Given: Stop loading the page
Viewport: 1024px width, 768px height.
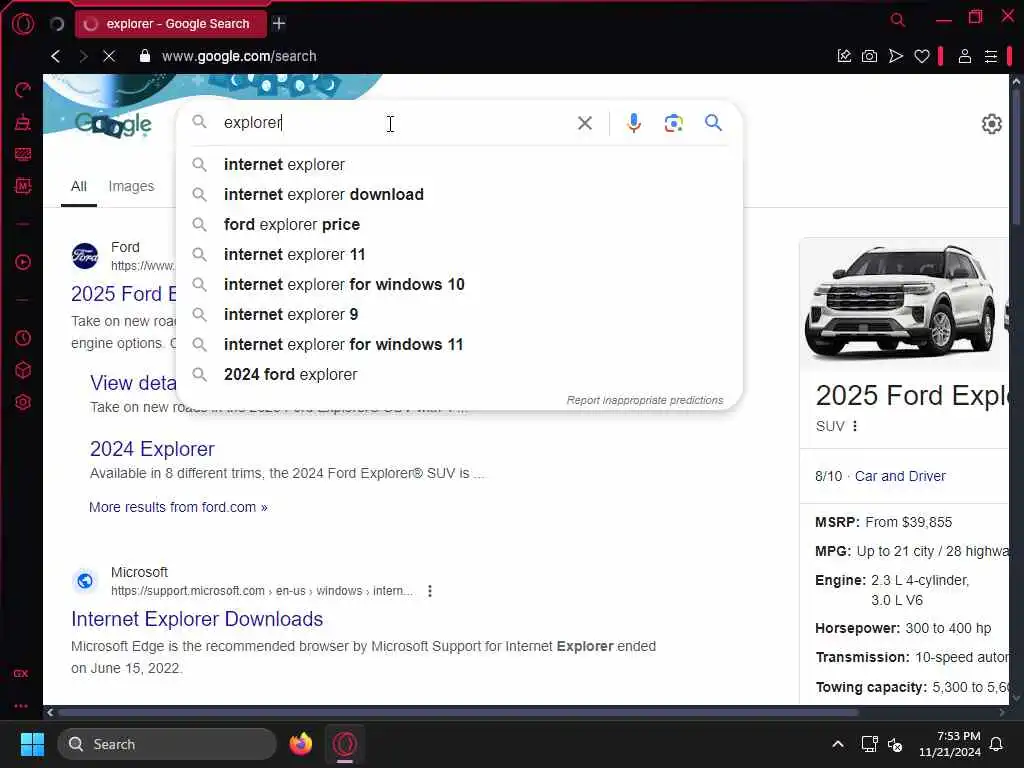Looking at the screenshot, I should (109, 56).
